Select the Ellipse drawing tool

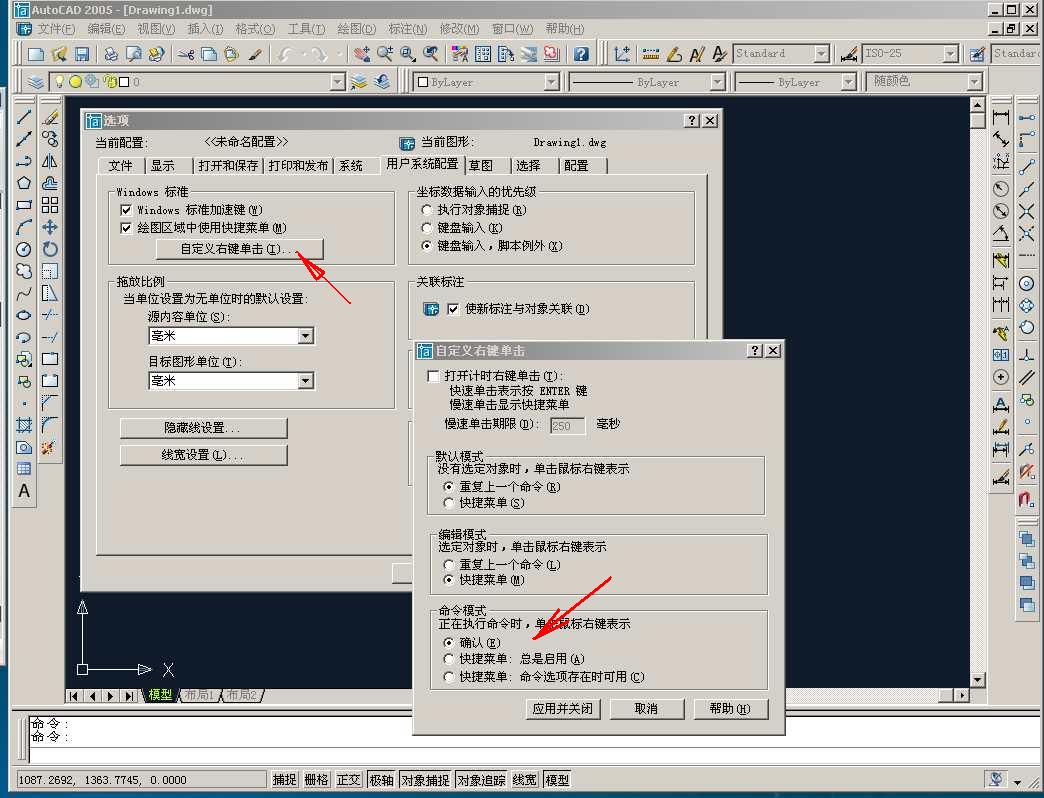[x=24, y=315]
